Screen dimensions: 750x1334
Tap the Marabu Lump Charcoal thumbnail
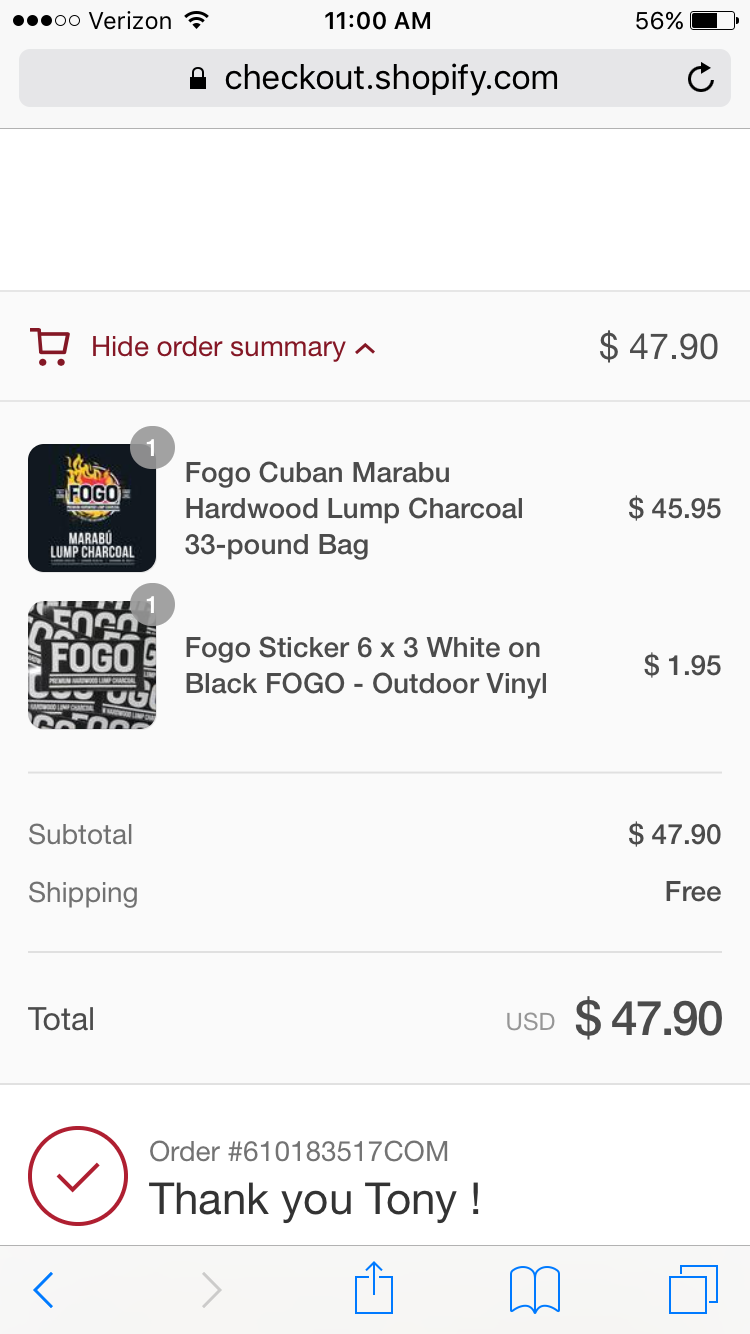[92, 508]
